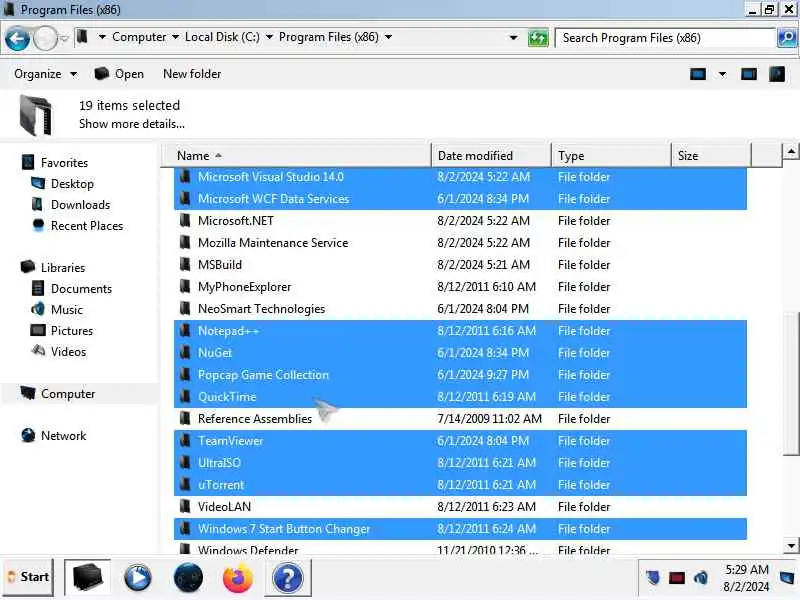Create a New folder
This screenshot has width=800, height=600.
pyautogui.click(x=192, y=74)
